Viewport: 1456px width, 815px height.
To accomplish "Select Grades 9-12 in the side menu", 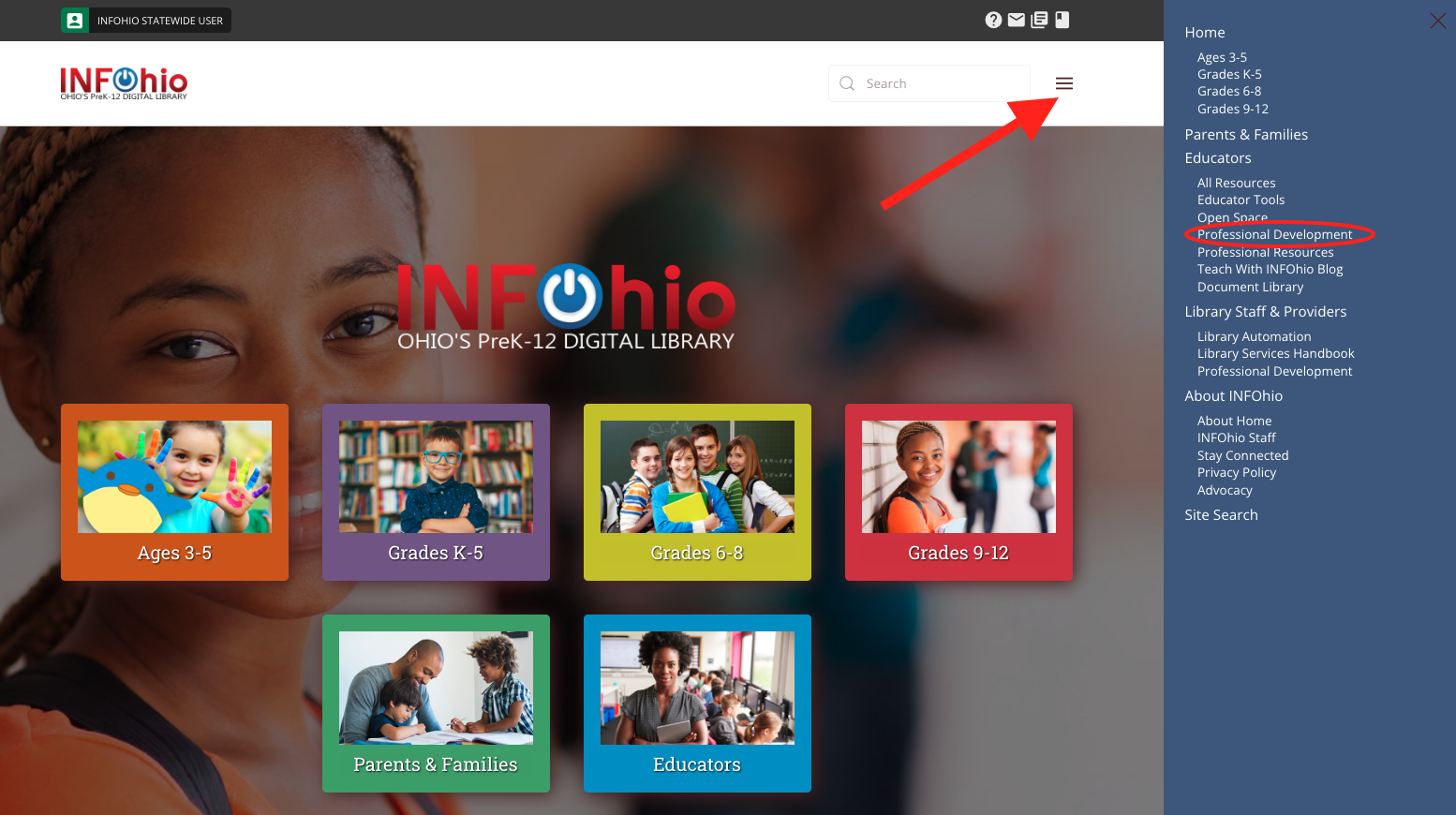I will tap(1233, 109).
